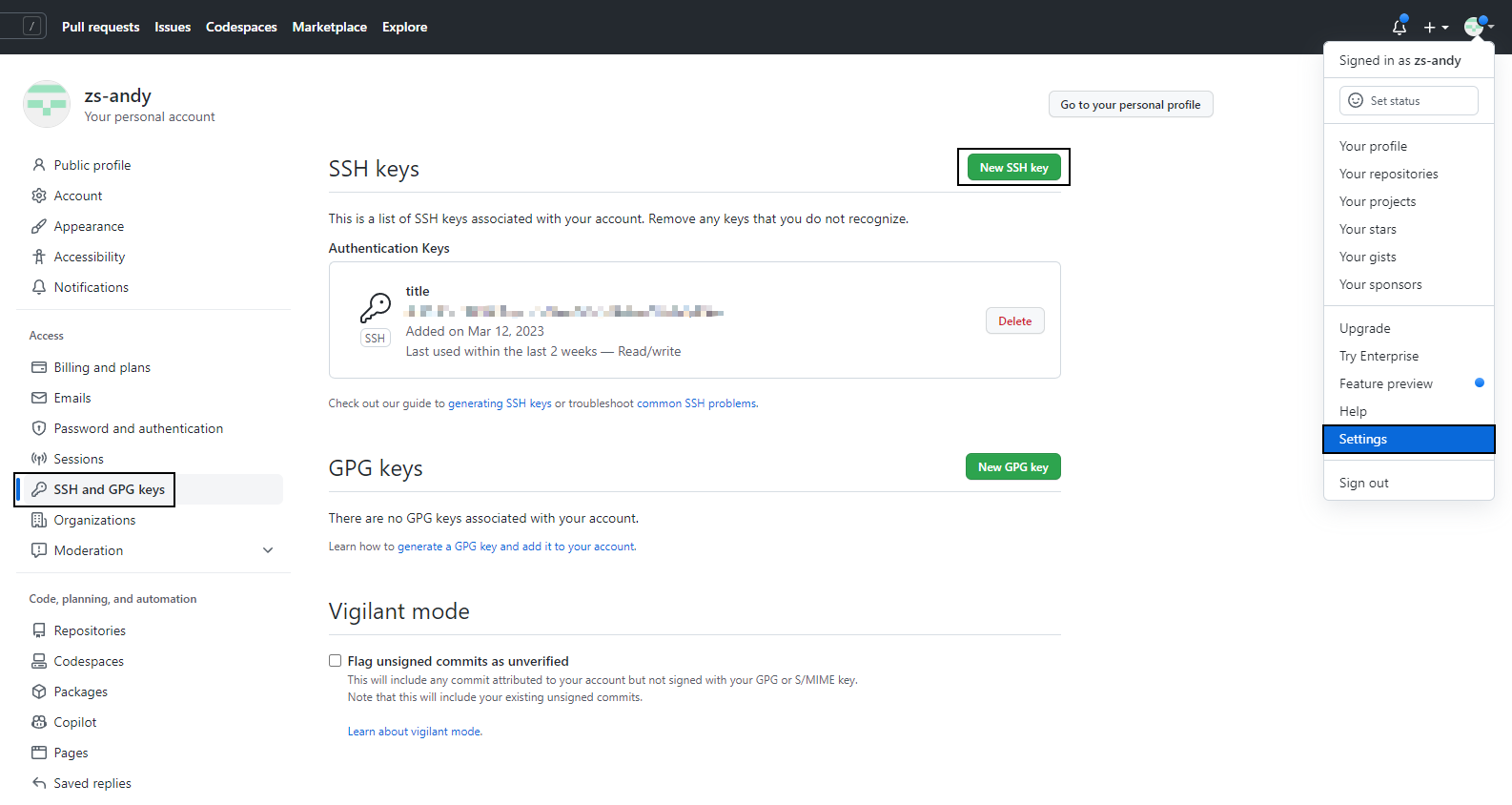Click the New GPG key button
Viewport: 1512px width, 805px height.
(x=1012, y=467)
